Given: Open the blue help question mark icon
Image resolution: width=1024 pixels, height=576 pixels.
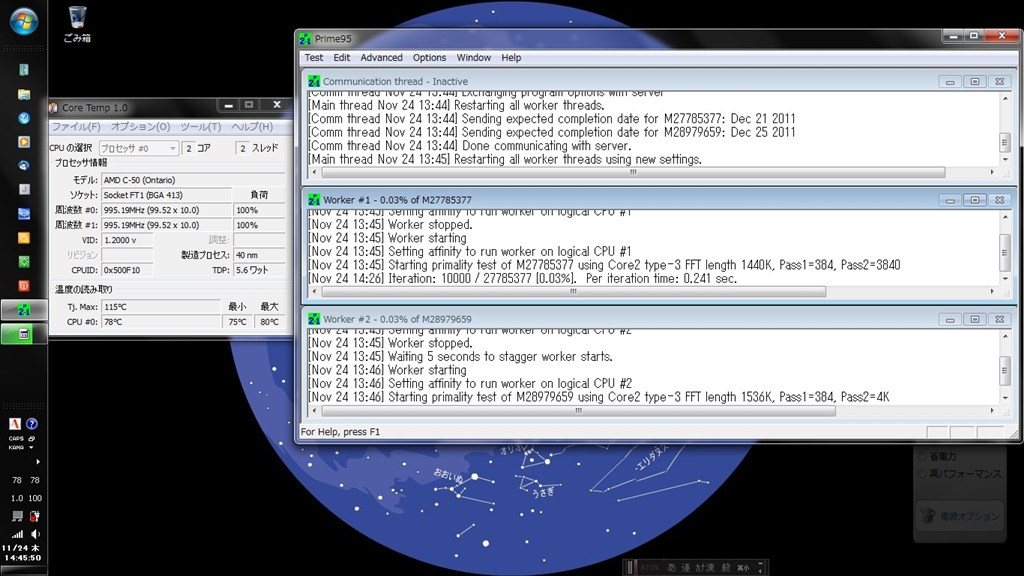Looking at the screenshot, I should [x=31, y=424].
